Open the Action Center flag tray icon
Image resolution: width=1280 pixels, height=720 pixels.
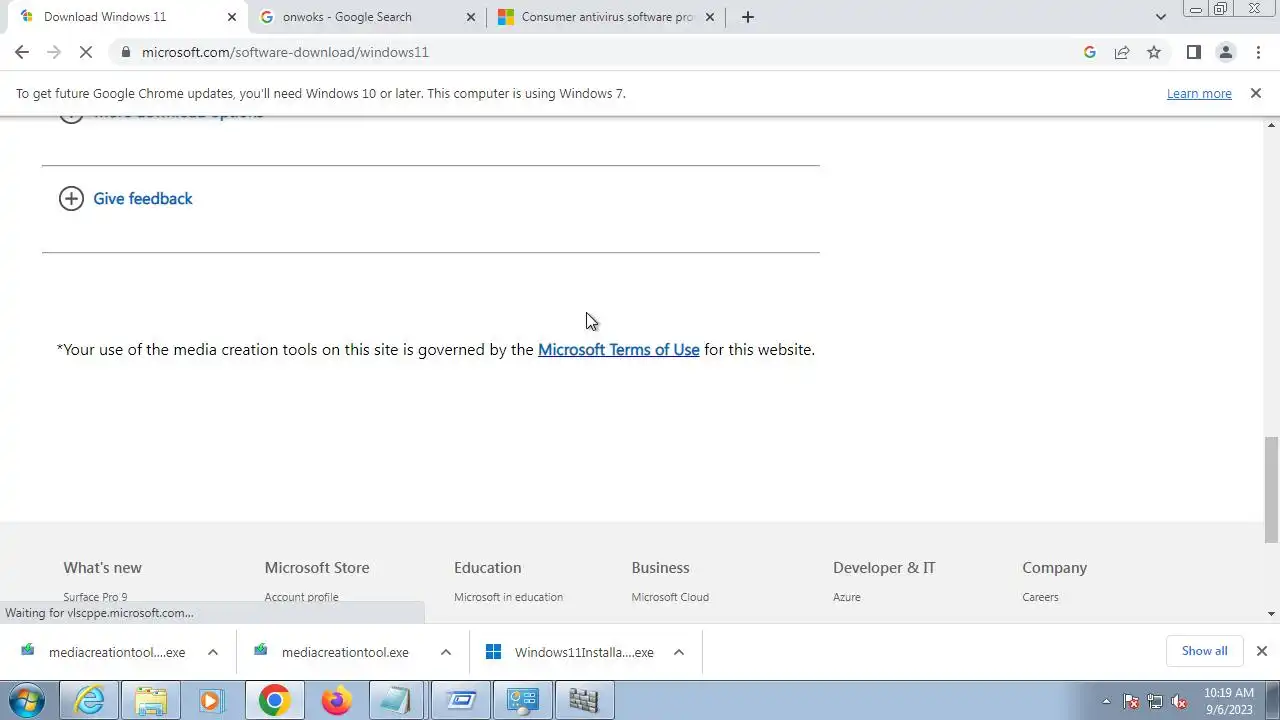pos(1131,701)
